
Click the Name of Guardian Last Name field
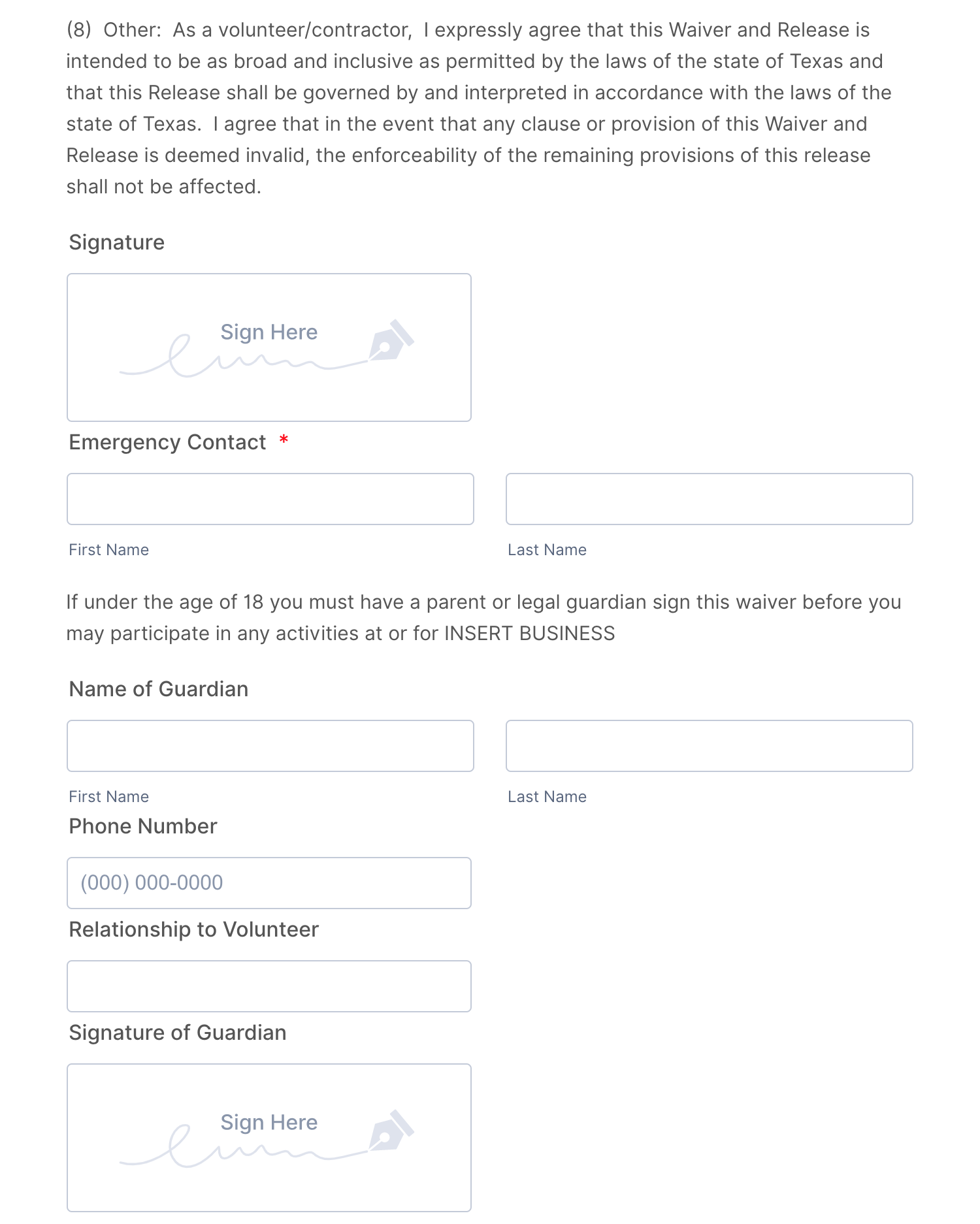pos(709,746)
